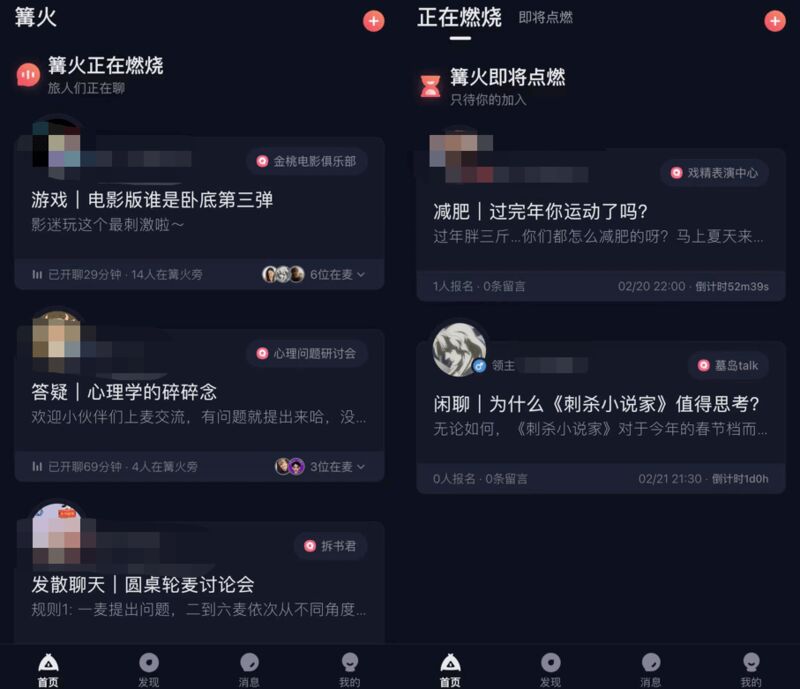Open 发现 in right bottom navigation
The height and width of the screenshot is (689, 800).
point(550,670)
